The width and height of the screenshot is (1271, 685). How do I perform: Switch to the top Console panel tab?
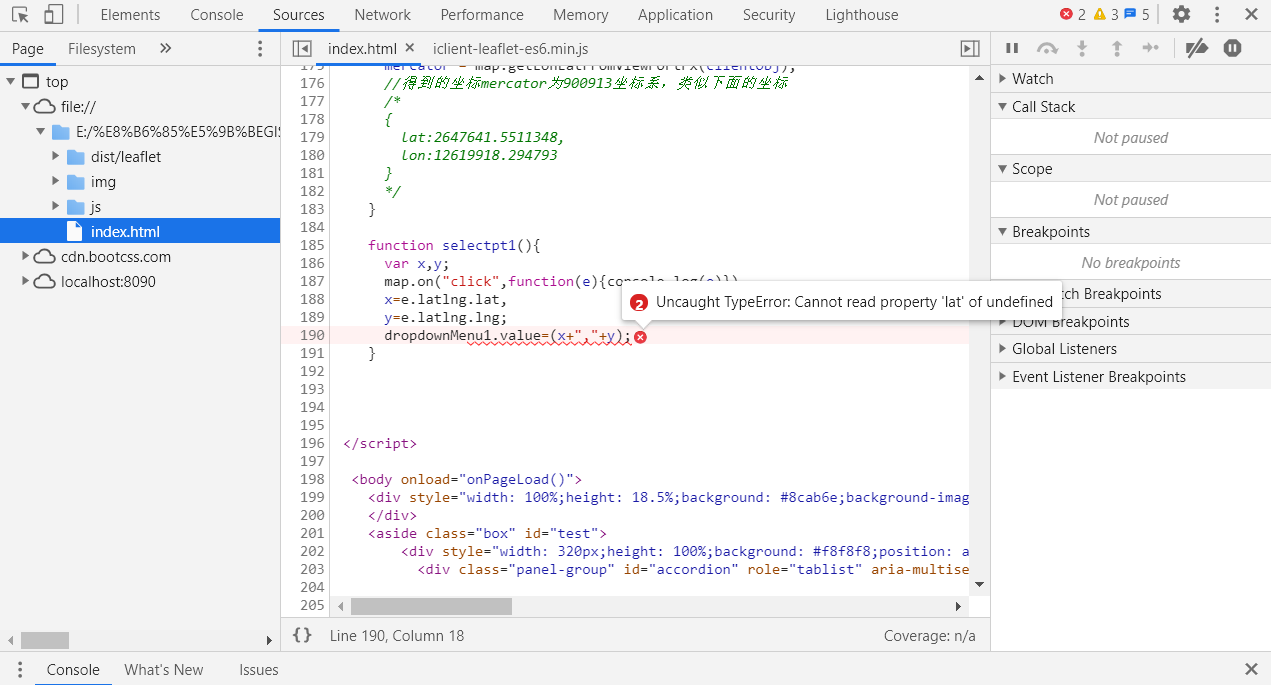click(217, 15)
